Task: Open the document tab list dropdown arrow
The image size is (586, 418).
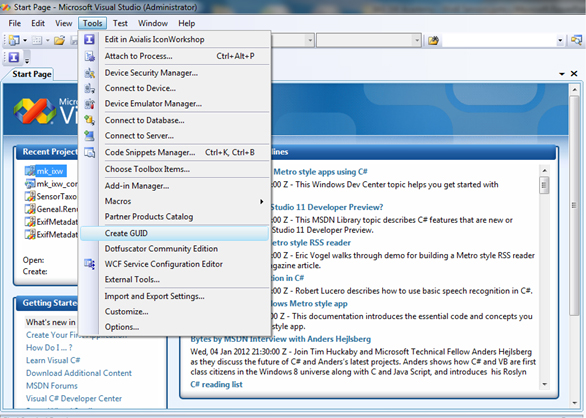Action: (x=562, y=74)
